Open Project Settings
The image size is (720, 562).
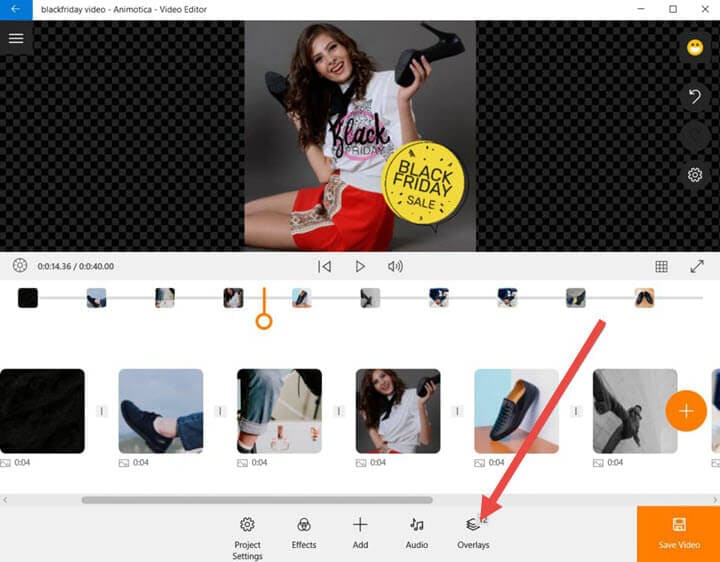[247, 535]
